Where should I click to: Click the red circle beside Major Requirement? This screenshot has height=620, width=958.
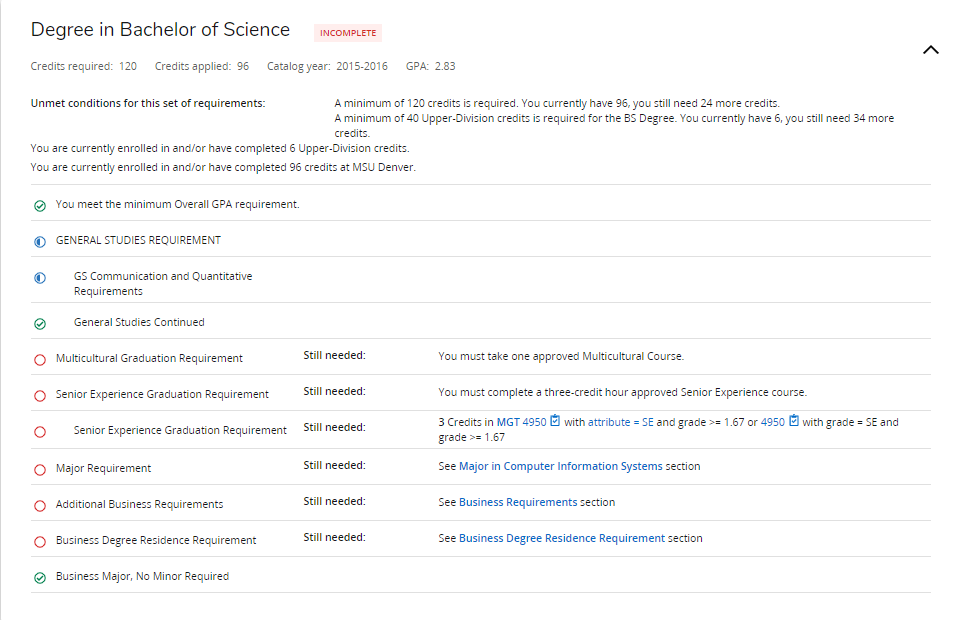(x=40, y=470)
